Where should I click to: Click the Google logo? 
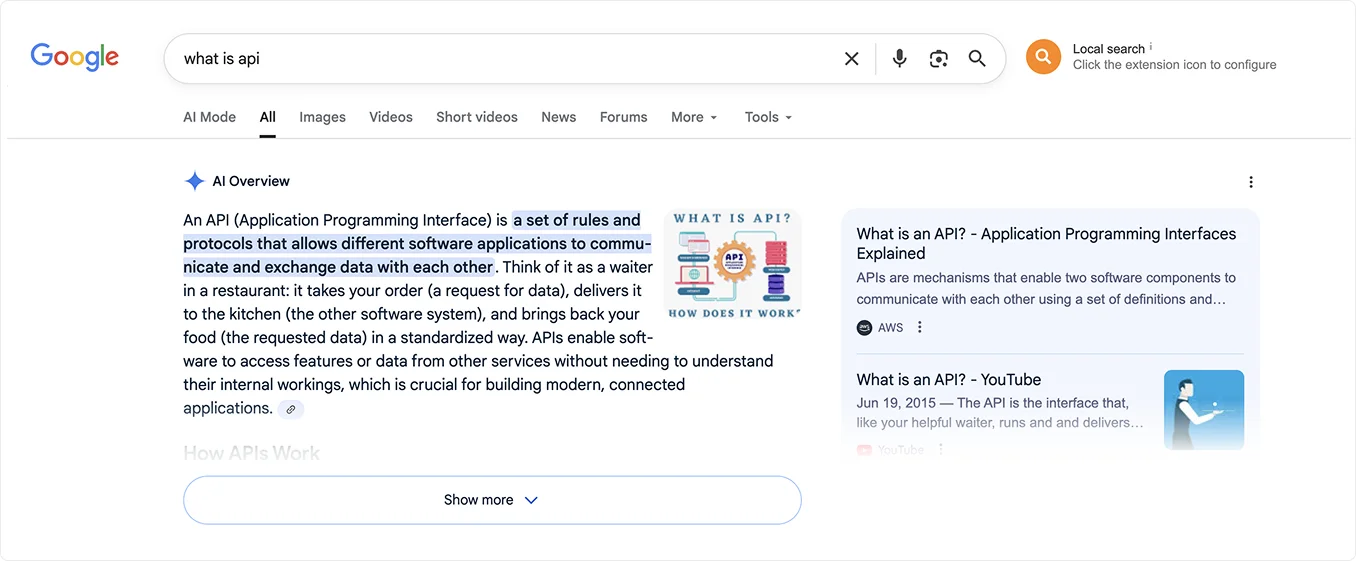pyautogui.click(x=75, y=57)
